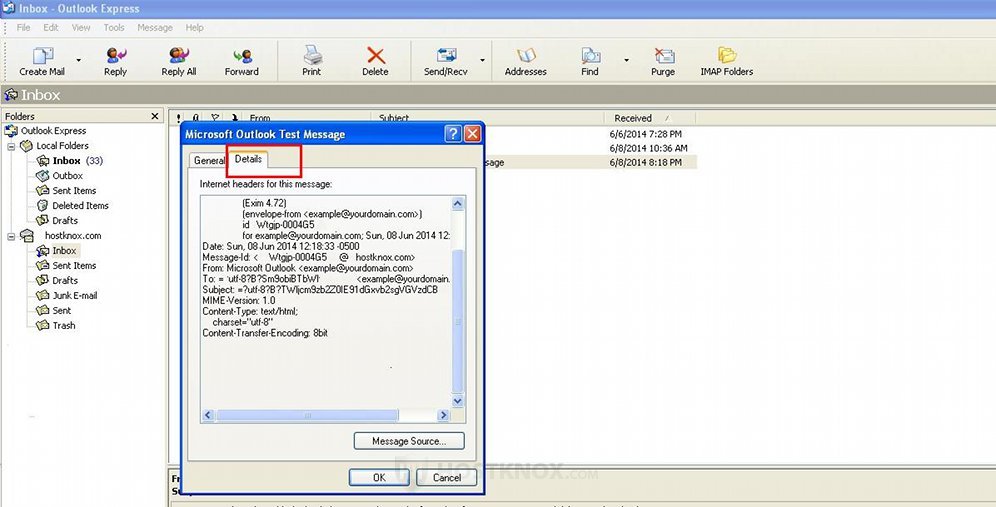Open the Edit menu
This screenshot has height=507, width=996.
click(51, 27)
